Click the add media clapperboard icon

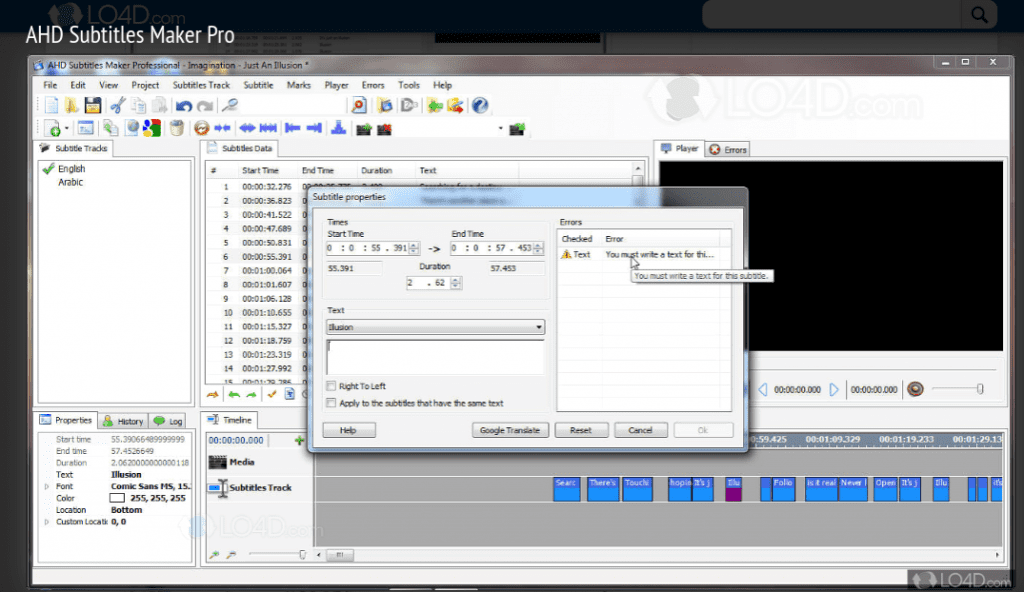pyautogui.click(x=364, y=129)
